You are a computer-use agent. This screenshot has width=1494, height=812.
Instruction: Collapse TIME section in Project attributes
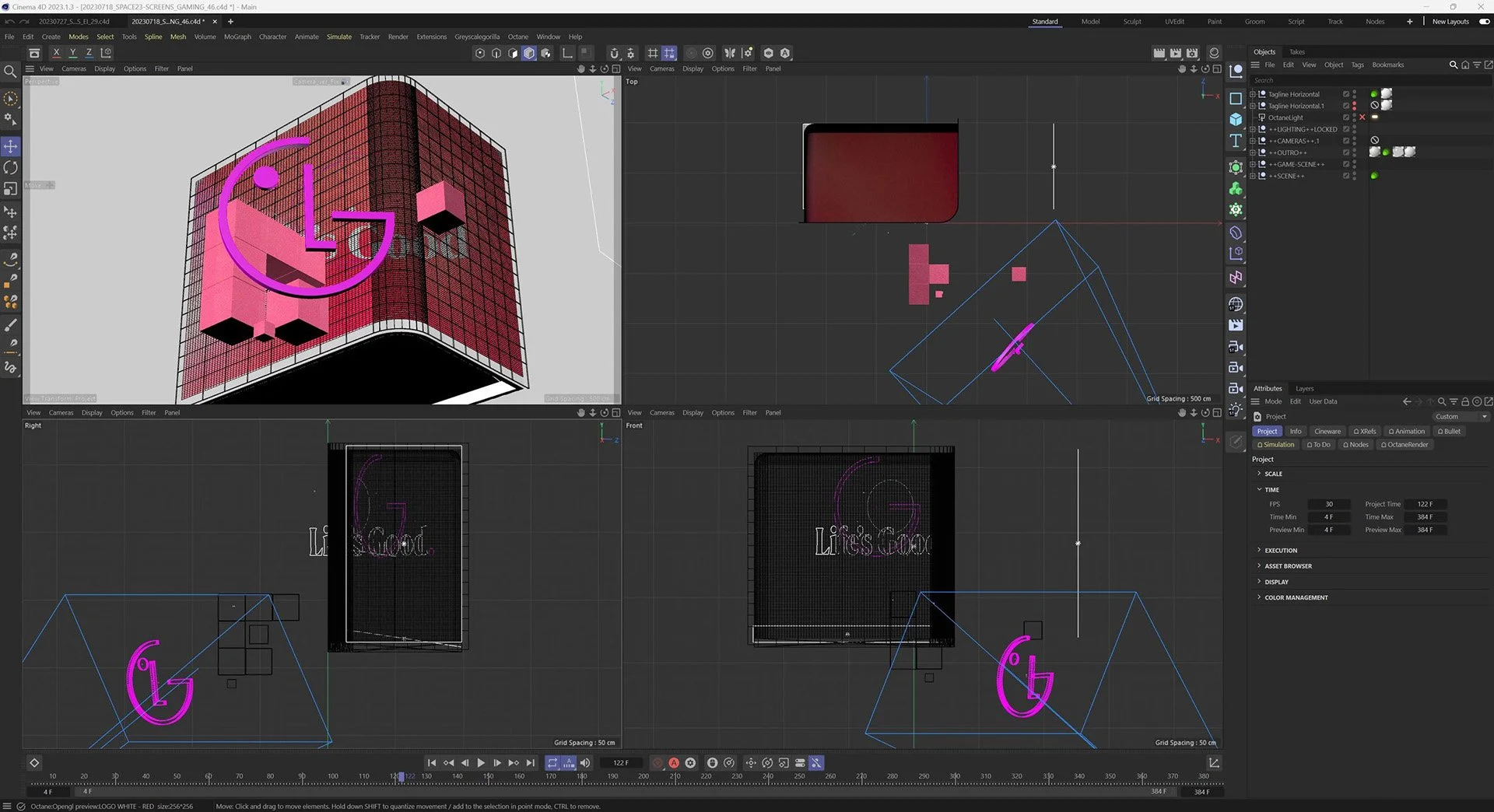click(1259, 489)
